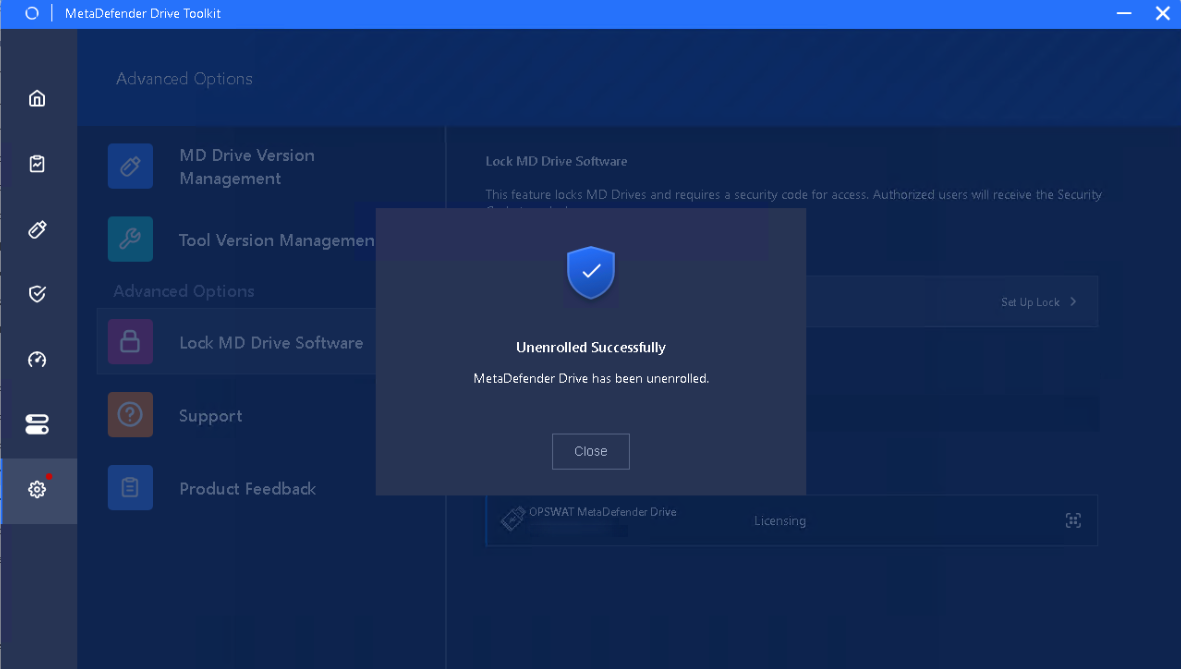Open the USB drive sidebar icon
Image resolution: width=1181 pixels, height=669 pixels.
tap(37, 229)
